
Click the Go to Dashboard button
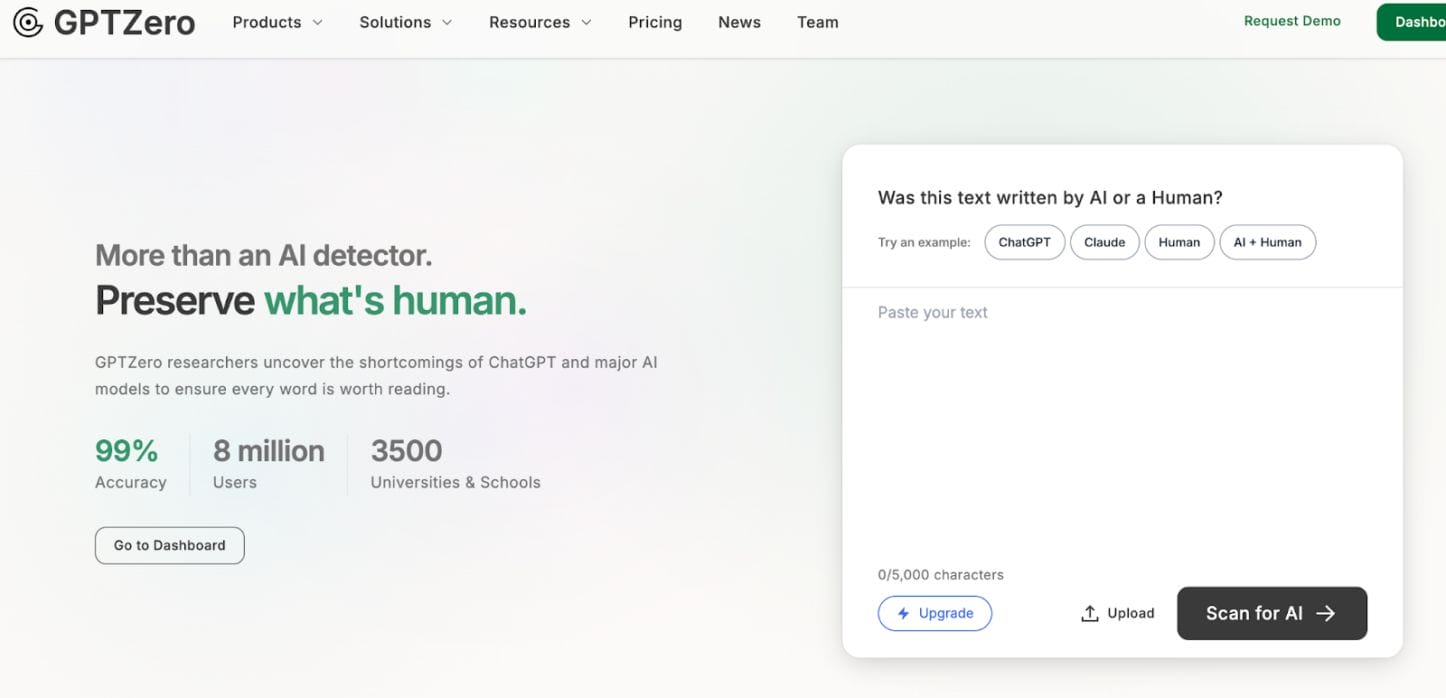tap(169, 545)
